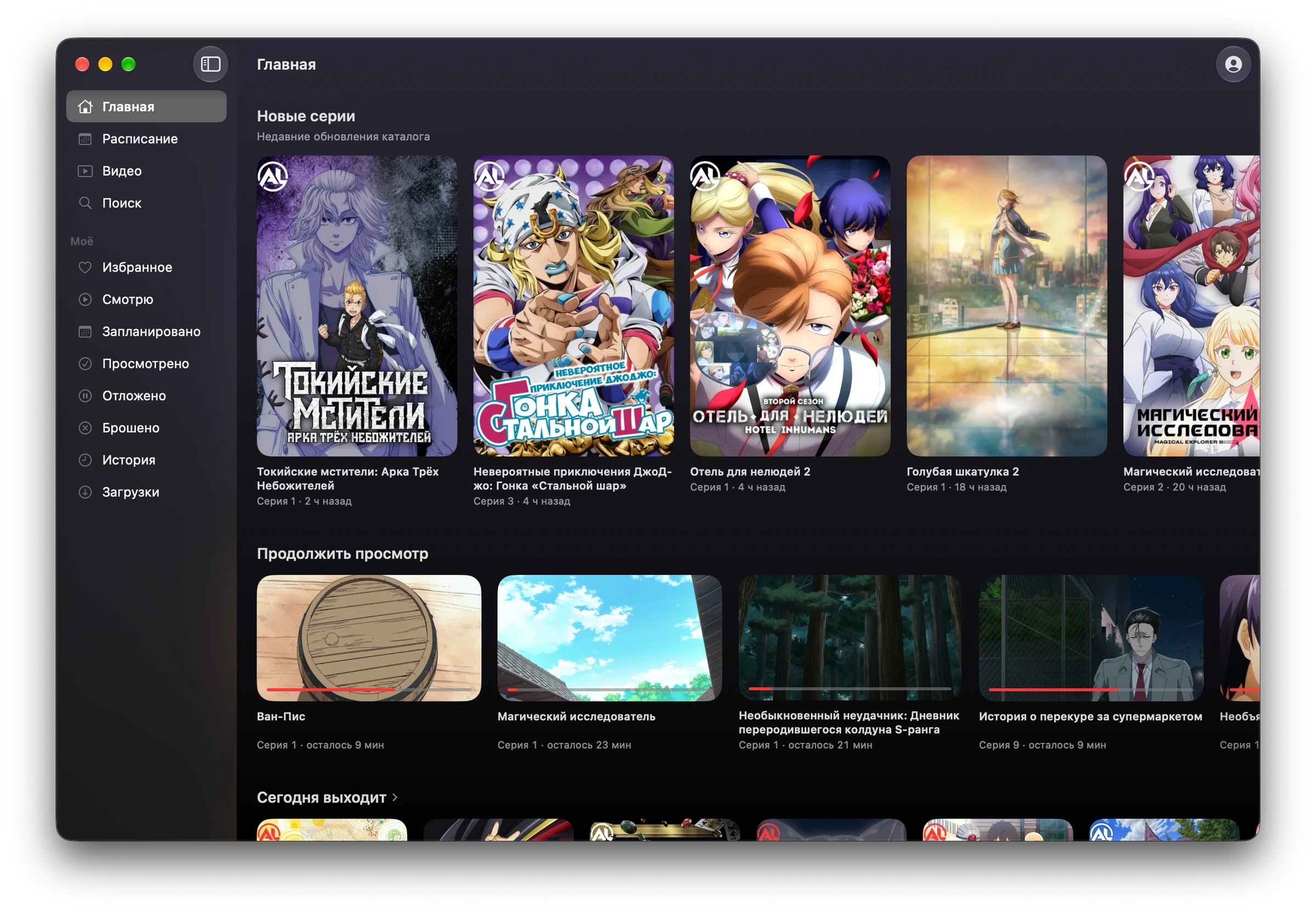This screenshot has width=1316, height=915.
Task: Click text Серия 1 · осталось 23 мин
Action: (x=564, y=744)
